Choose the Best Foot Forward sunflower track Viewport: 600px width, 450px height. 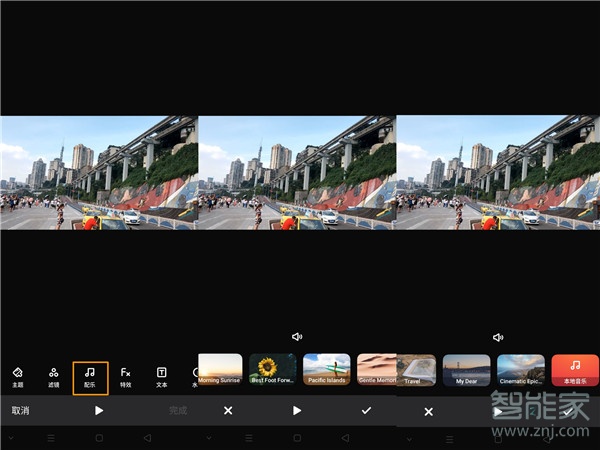[272, 369]
